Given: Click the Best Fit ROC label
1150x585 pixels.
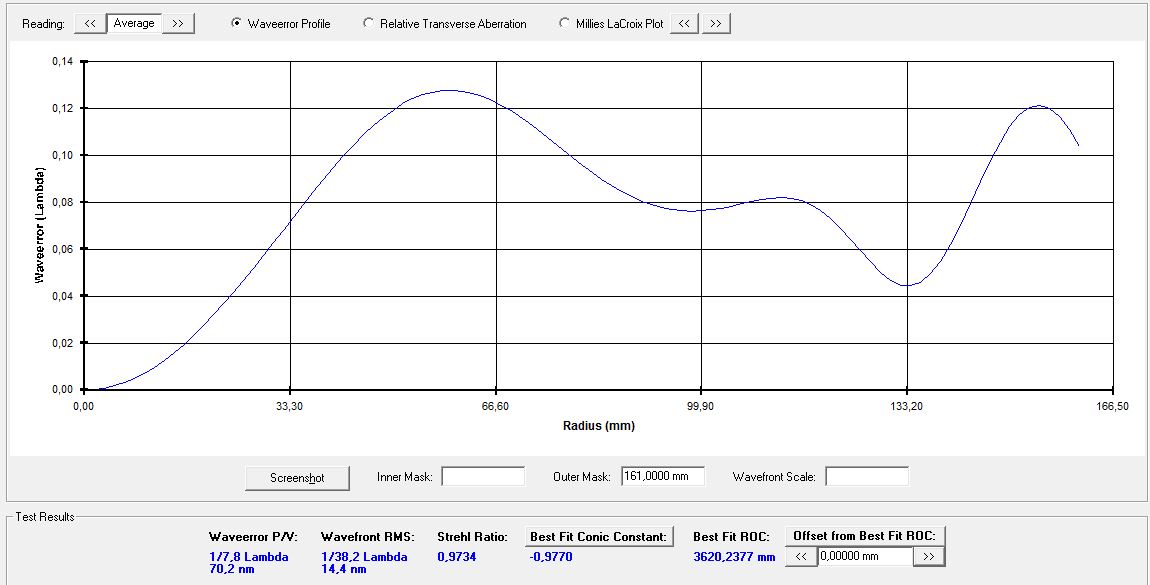Looking at the screenshot, I should pos(731,537).
